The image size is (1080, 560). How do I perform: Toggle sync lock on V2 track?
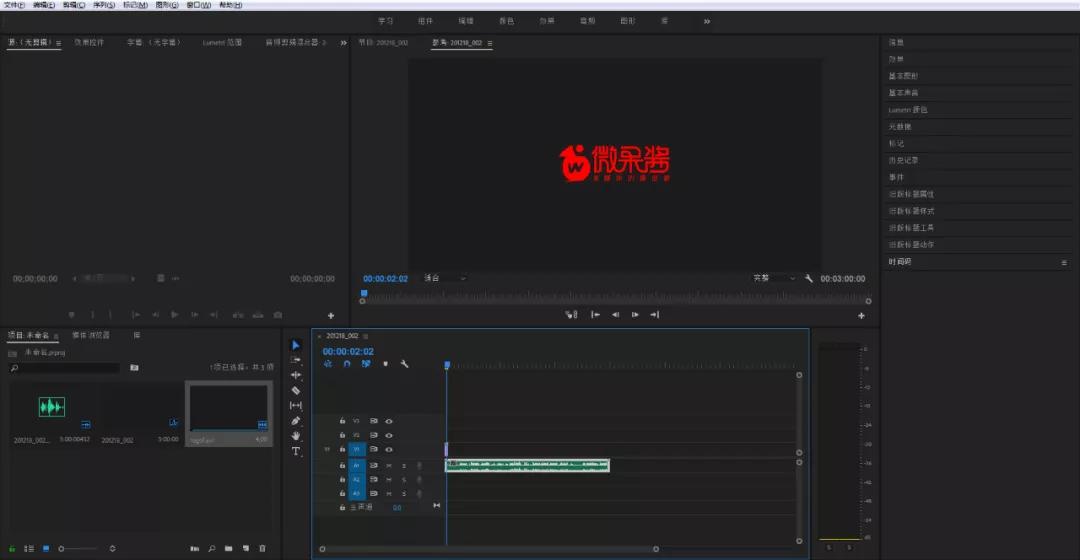[x=373, y=435]
